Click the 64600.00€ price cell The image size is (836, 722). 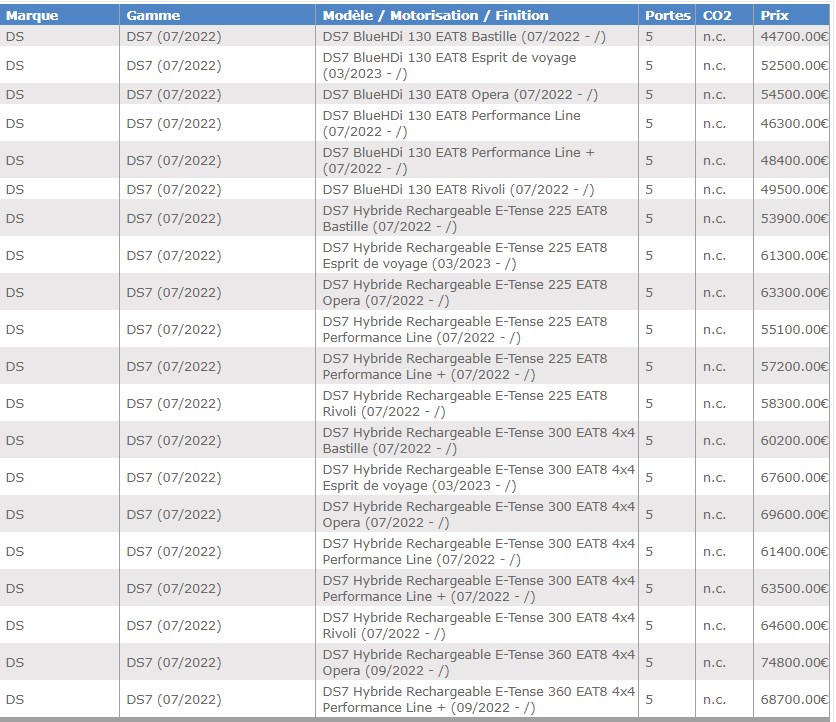coord(794,625)
